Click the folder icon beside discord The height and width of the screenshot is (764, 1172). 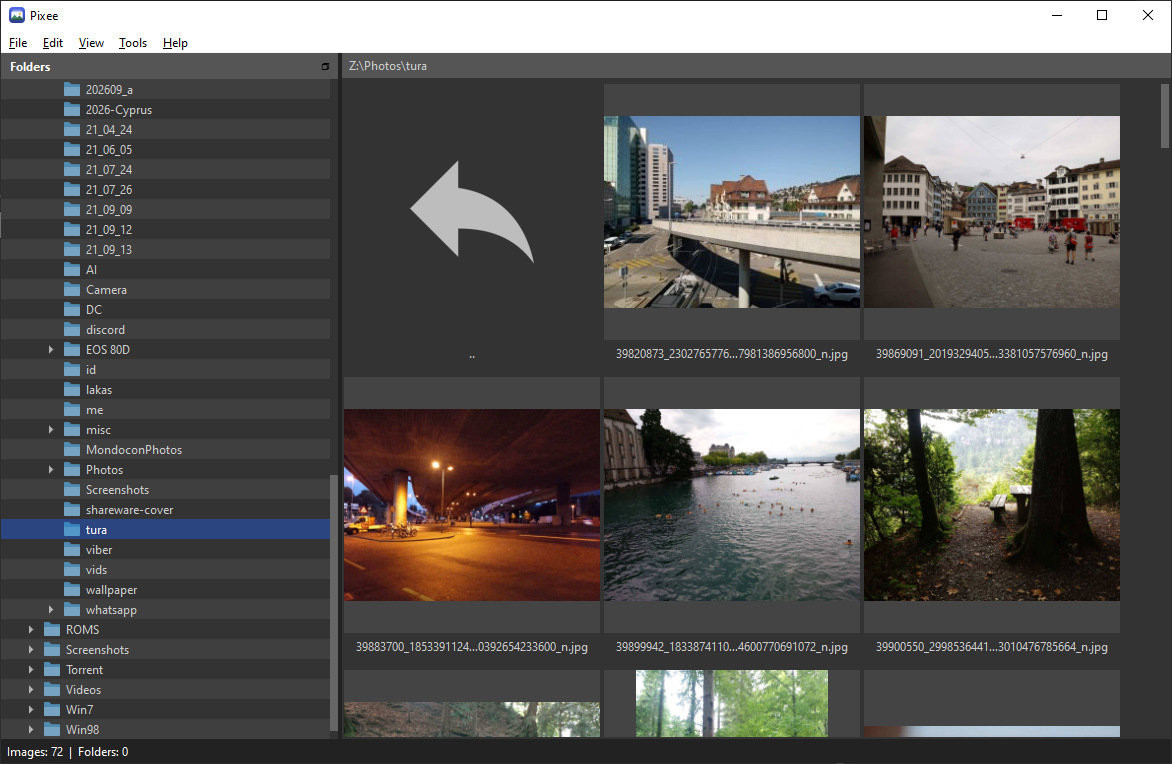point(72,330)
